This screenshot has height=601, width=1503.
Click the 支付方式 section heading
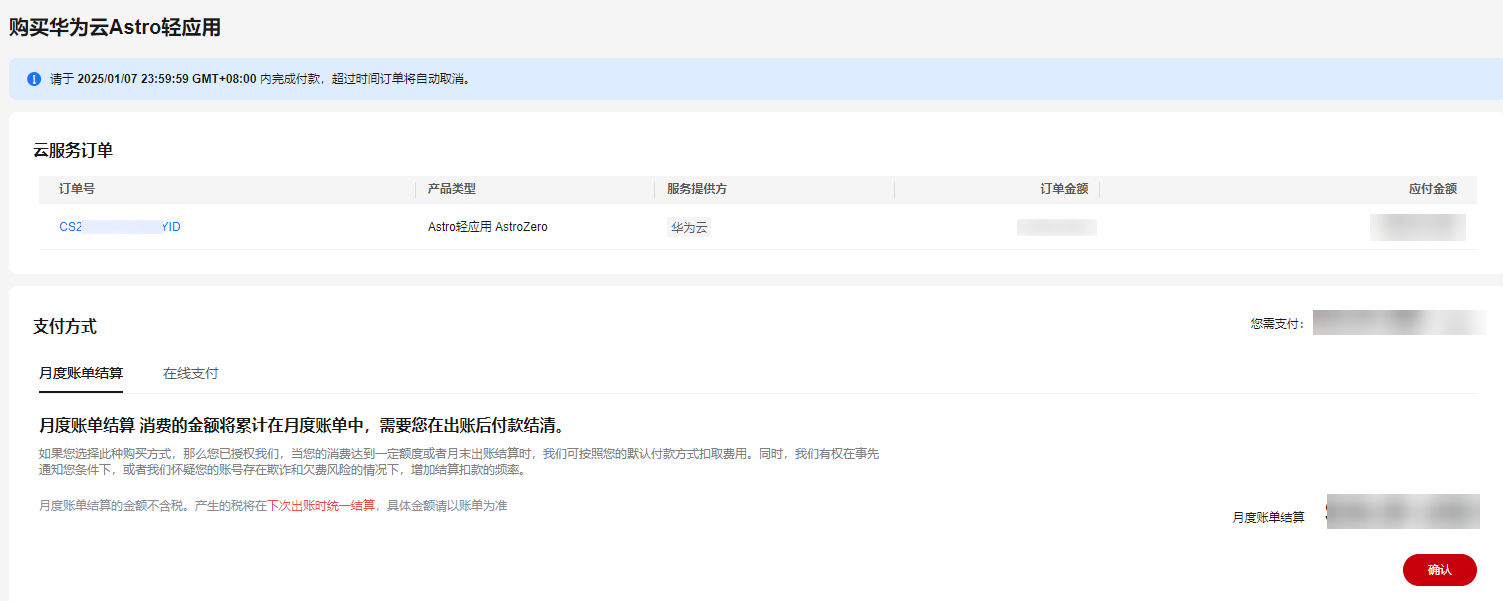[65, 326]
